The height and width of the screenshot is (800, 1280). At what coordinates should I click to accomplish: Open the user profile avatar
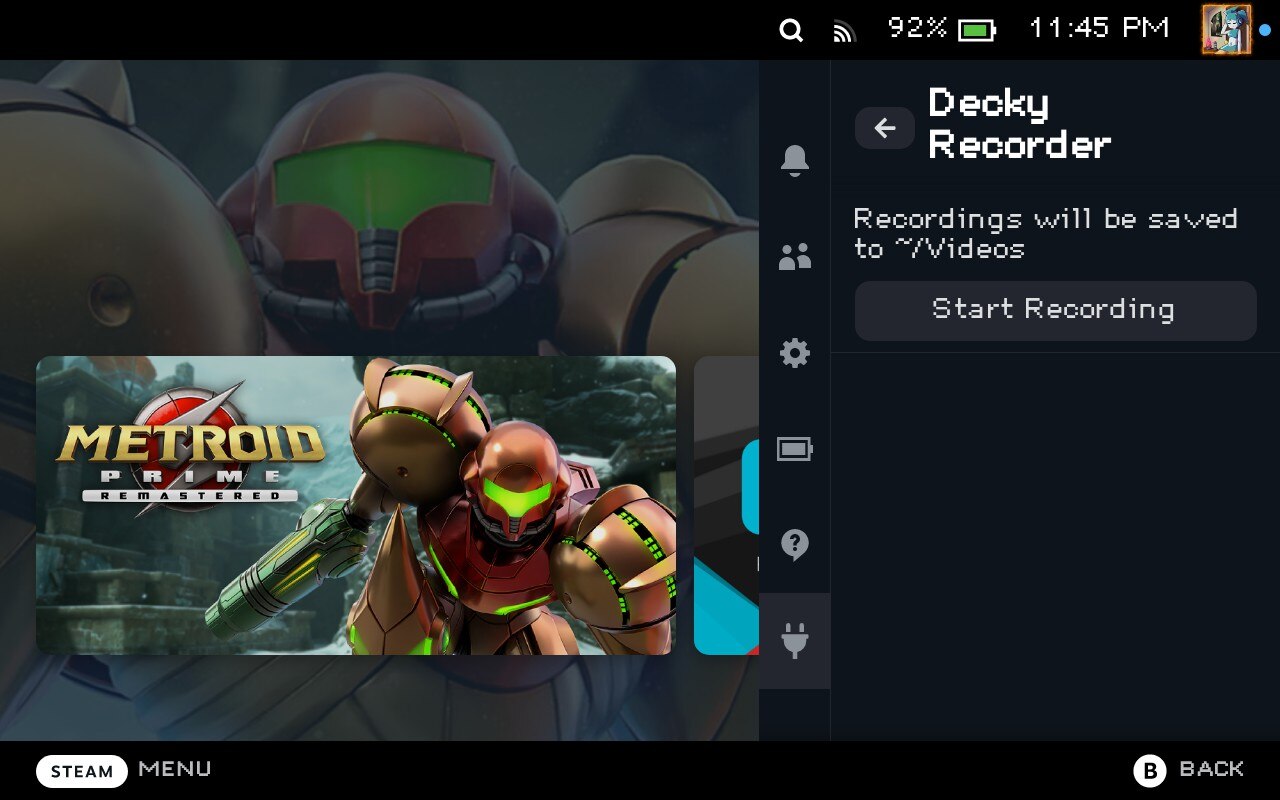click(1226, 29)
